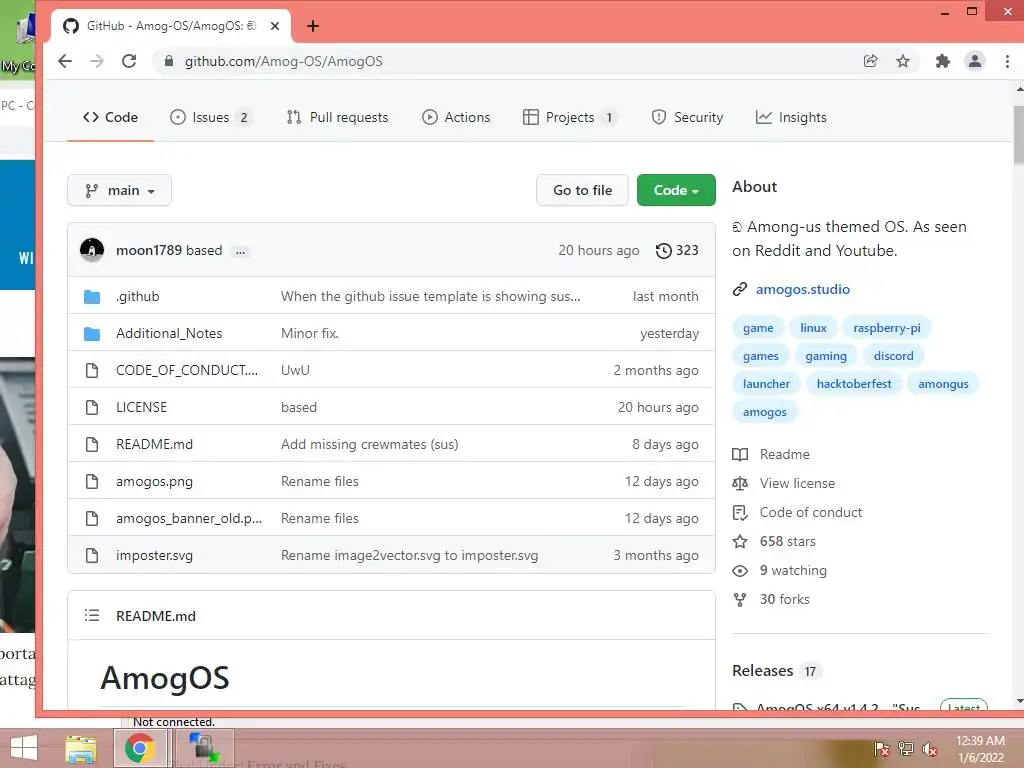This screenshot has height=768, width=1024.
Task: Click the browser forward arrow
Action: click(97, 61)
